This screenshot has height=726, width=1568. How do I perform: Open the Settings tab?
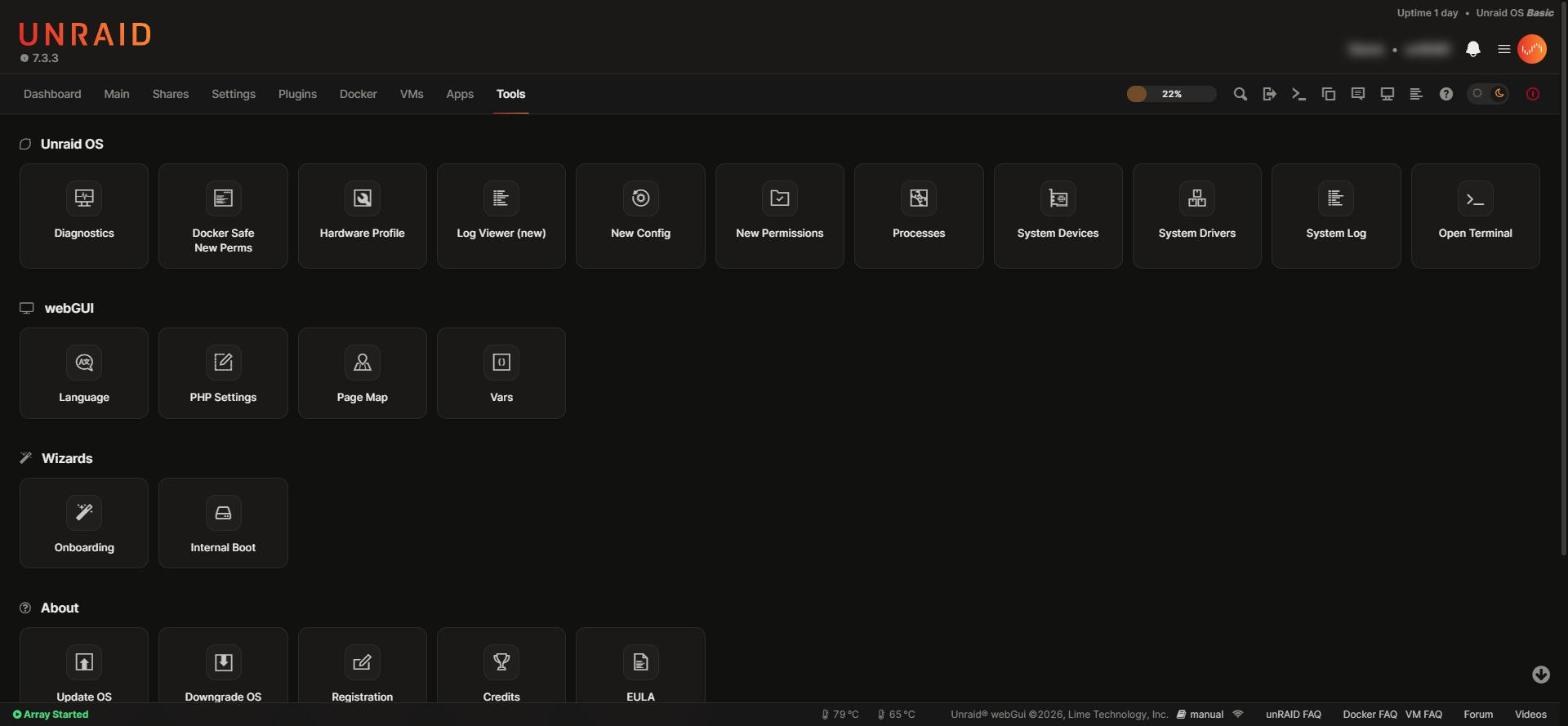[233, 94]
